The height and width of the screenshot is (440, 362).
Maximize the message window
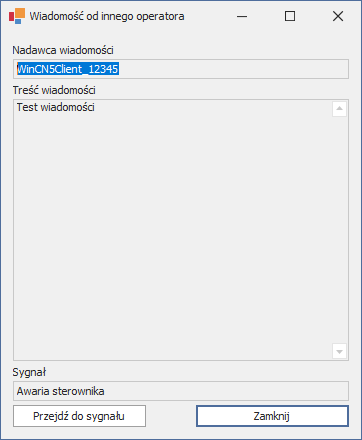pos(290,16)
